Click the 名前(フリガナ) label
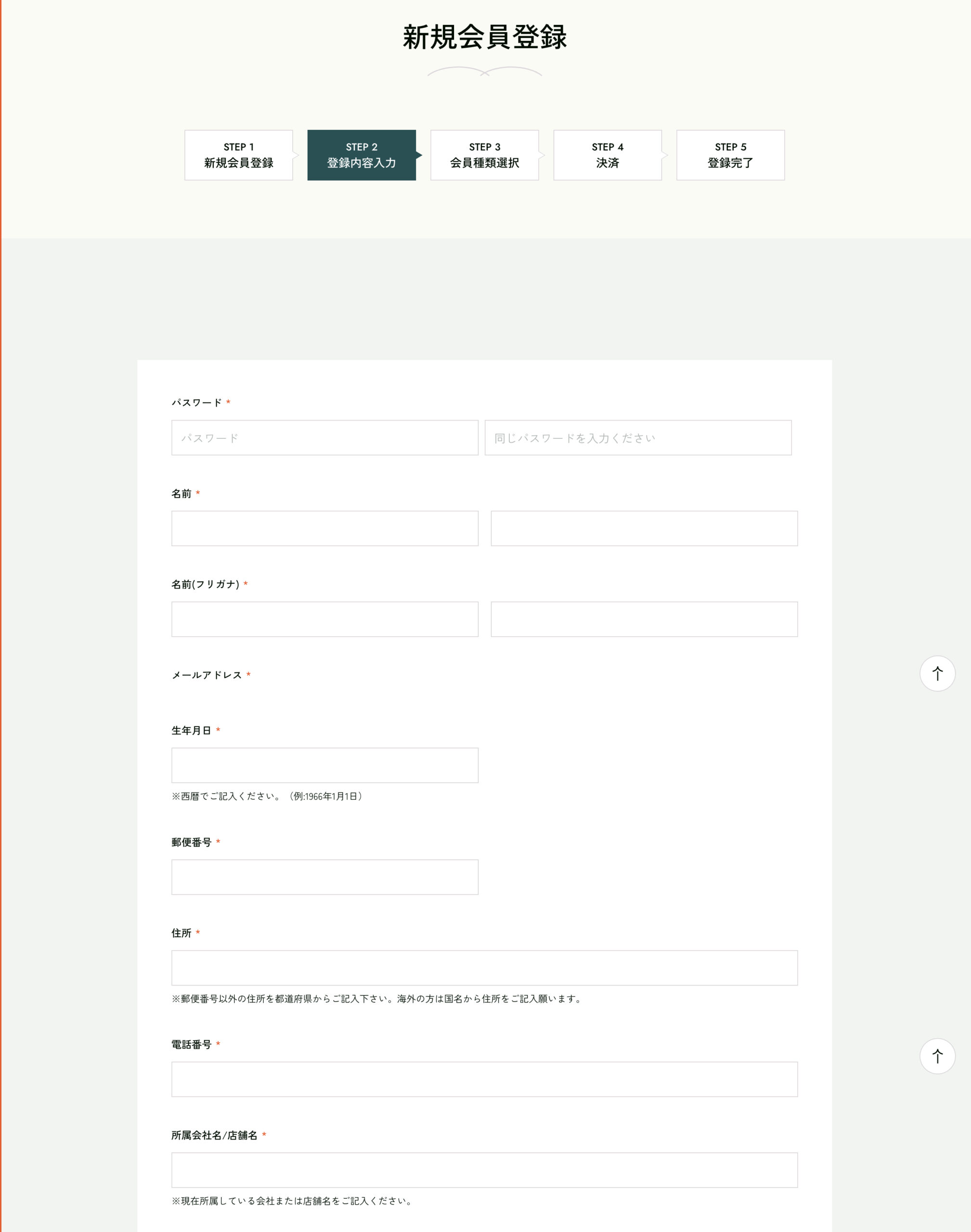This screenshot has width=971, height=1232. point(205,584)
